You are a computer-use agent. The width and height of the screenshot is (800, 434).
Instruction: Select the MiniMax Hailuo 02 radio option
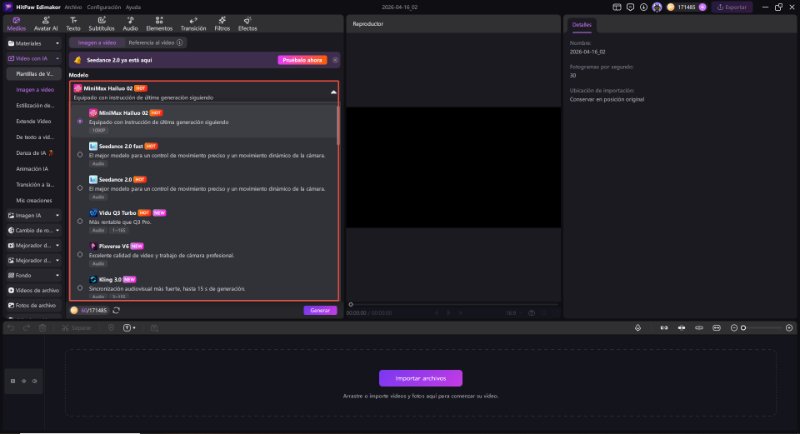[80, 121]
